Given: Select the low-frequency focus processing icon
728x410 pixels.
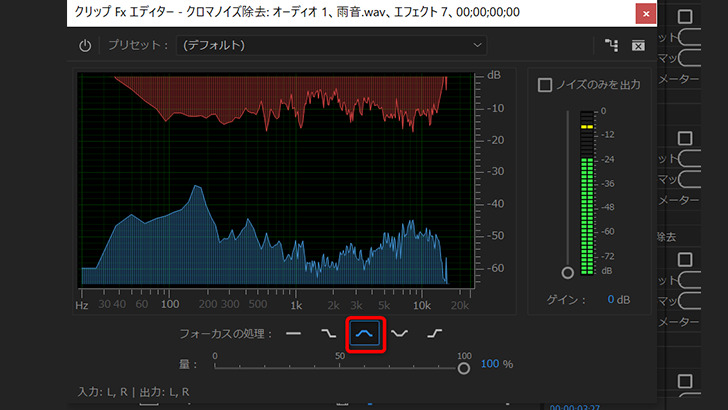Looking at the screenshot, I should coord(329,333).
